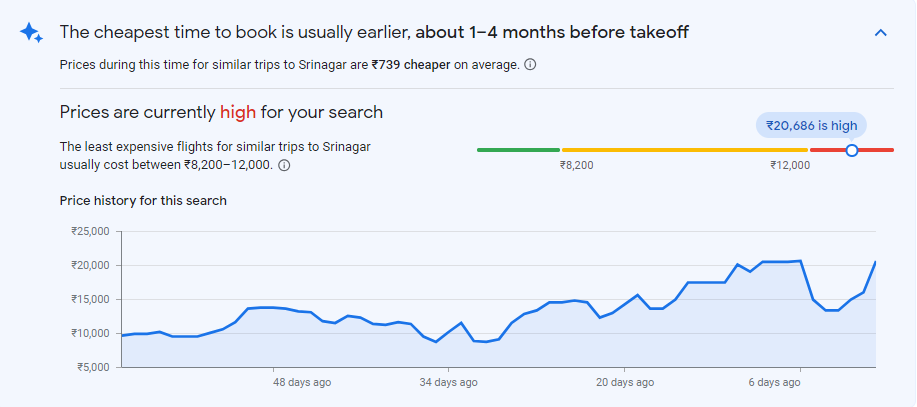
Task: Click the 'cheapest time to book' header text
Action: click(x=374, y=33)
